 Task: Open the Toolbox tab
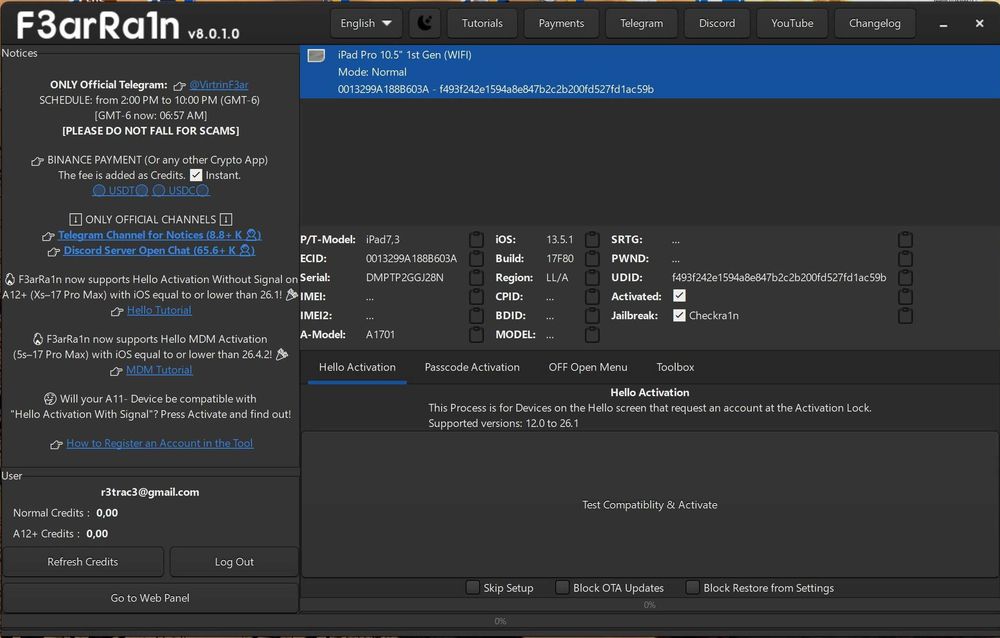(x=675, y=367)
